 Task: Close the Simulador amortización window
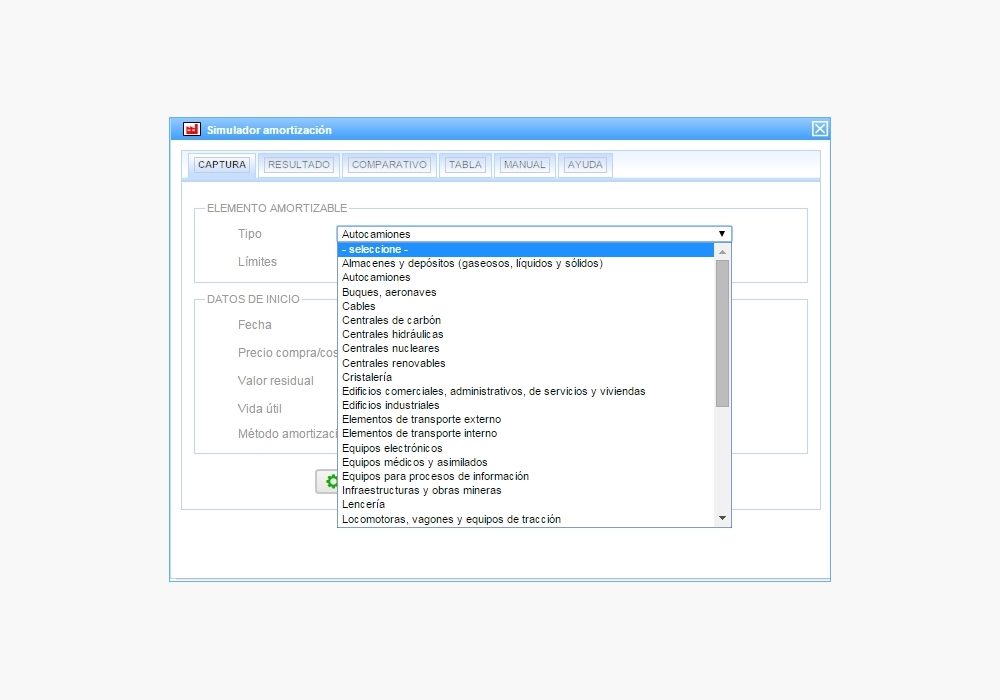(819, 129)
